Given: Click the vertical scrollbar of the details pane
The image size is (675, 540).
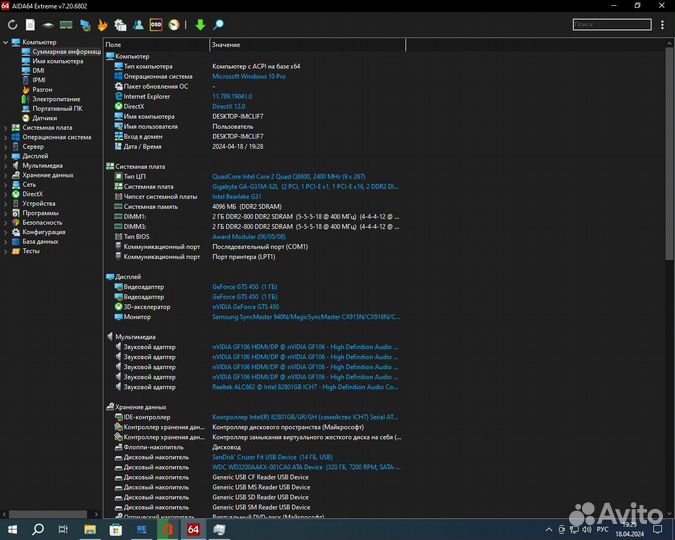Looking at the screenshot, I should (669, 153).
